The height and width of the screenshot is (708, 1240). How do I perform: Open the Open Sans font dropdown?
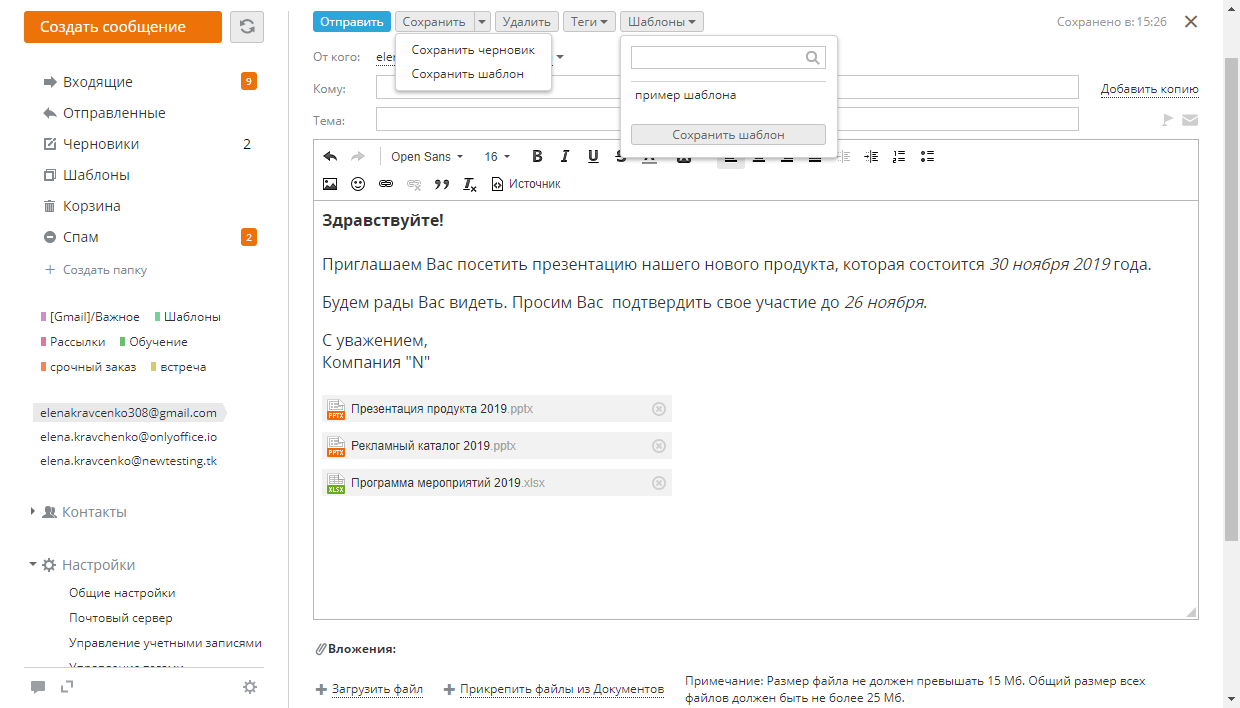click(x=427, y=157)
